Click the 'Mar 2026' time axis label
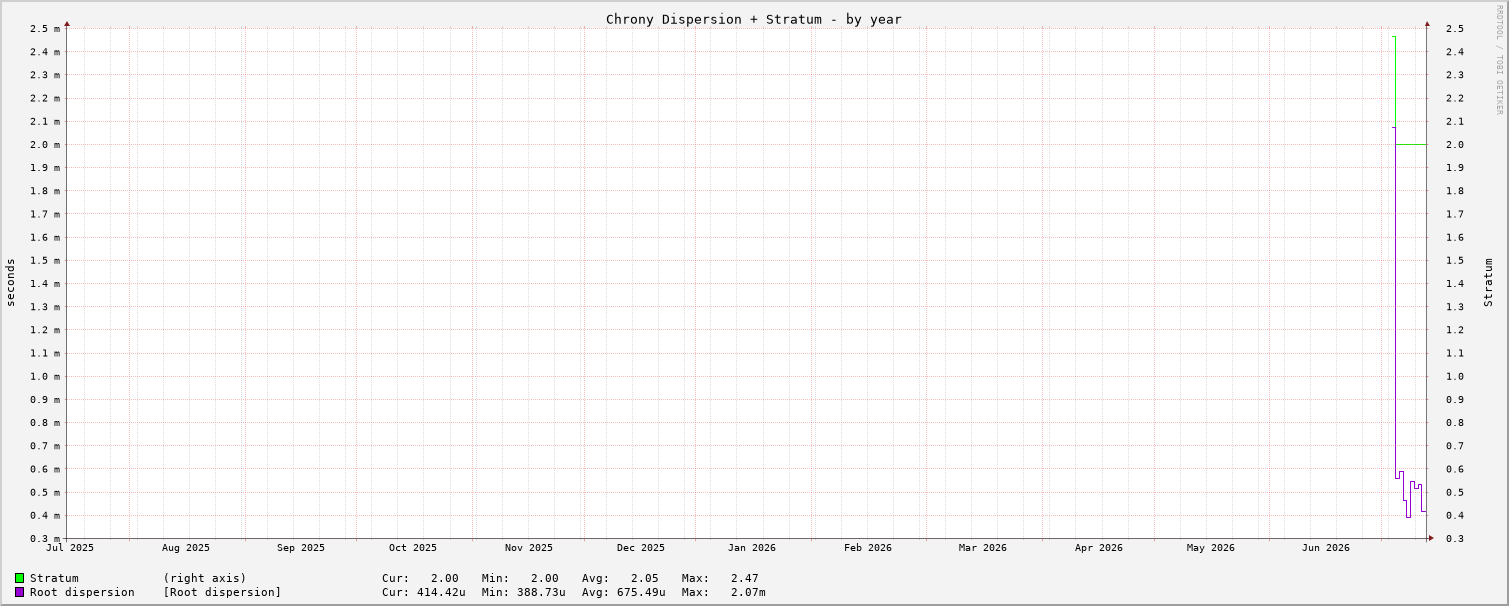 [983, 548]
